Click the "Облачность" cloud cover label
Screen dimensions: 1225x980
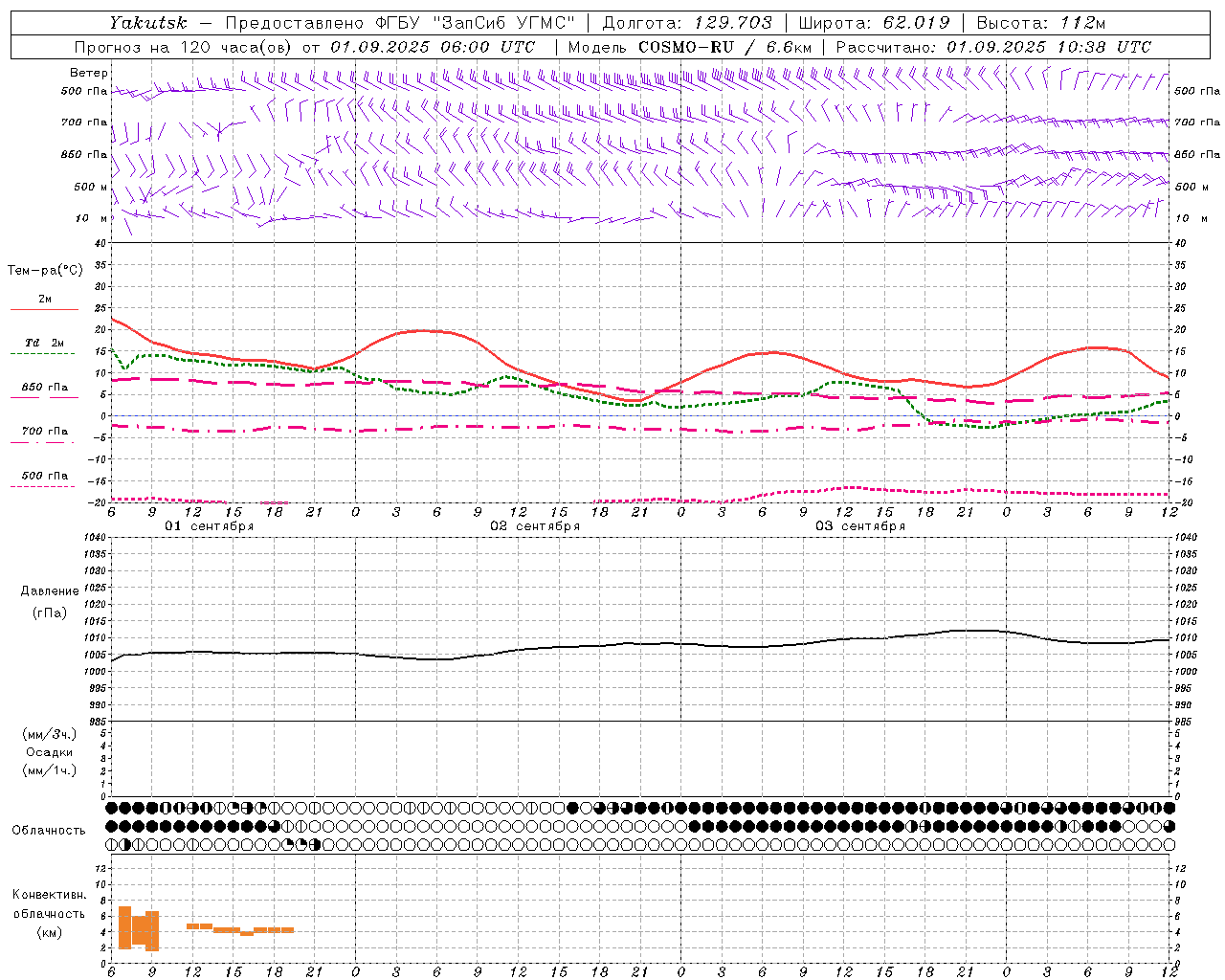click(49, 831)
